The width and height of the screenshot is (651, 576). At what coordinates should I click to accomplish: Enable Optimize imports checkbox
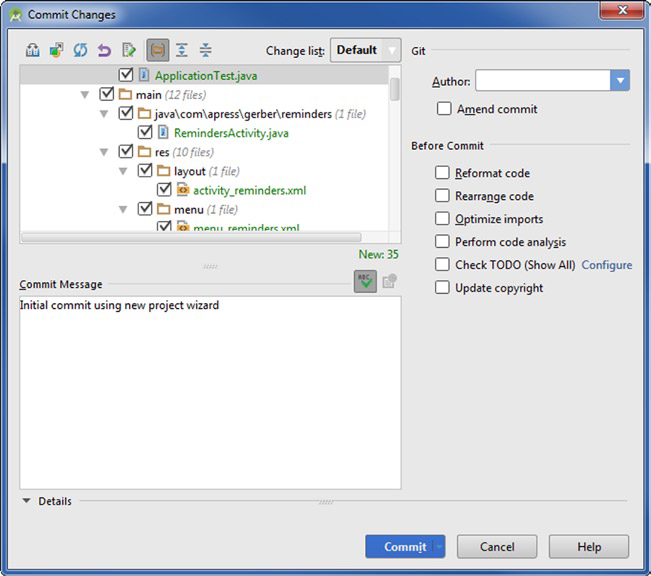442,219
